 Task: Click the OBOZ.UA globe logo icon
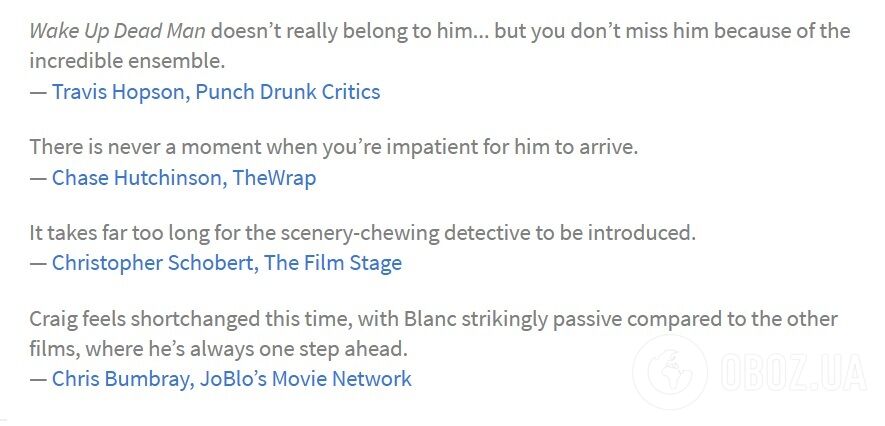click(x=677, y=375)
